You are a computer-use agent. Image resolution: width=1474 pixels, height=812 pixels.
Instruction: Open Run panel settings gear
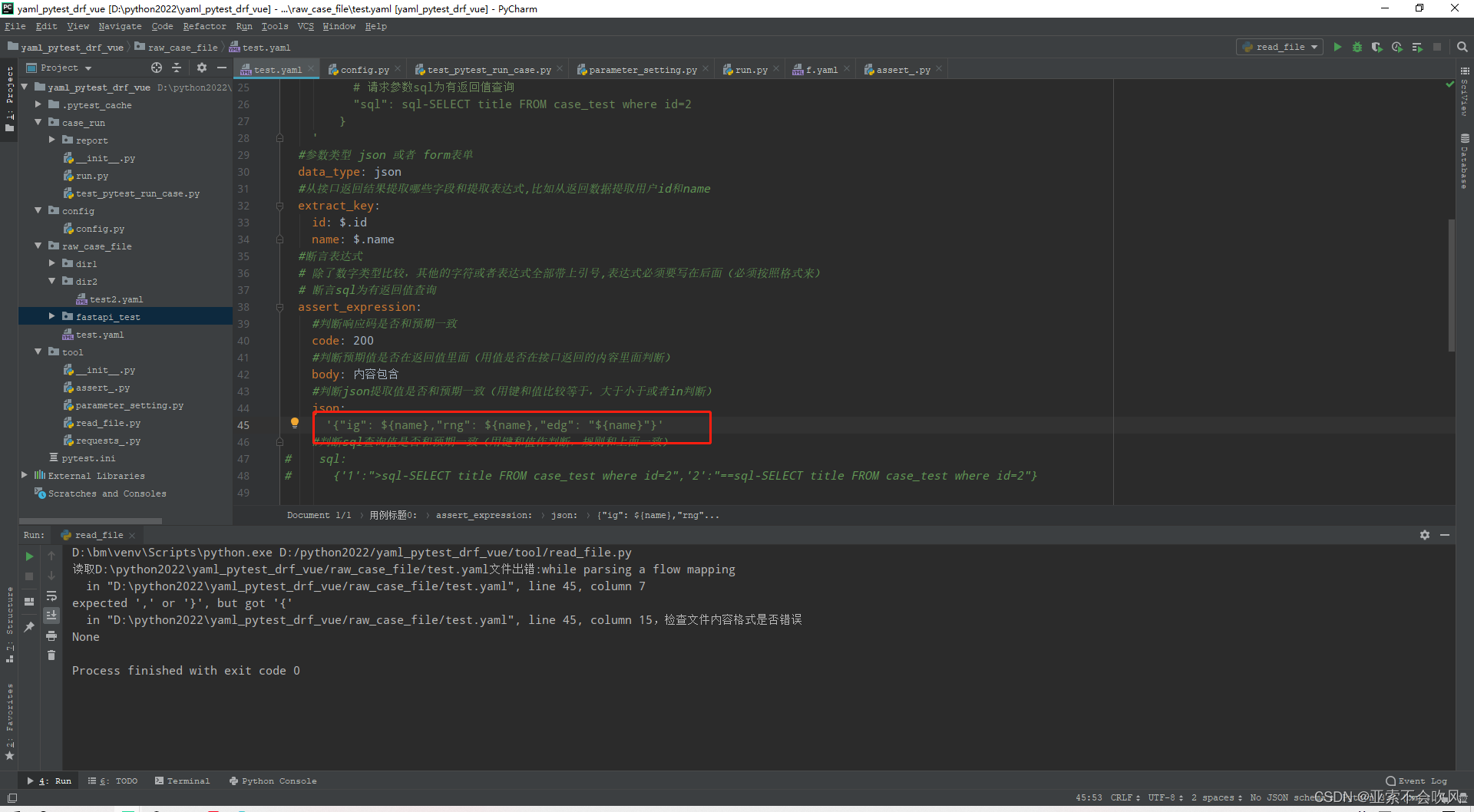(1425, 535)
